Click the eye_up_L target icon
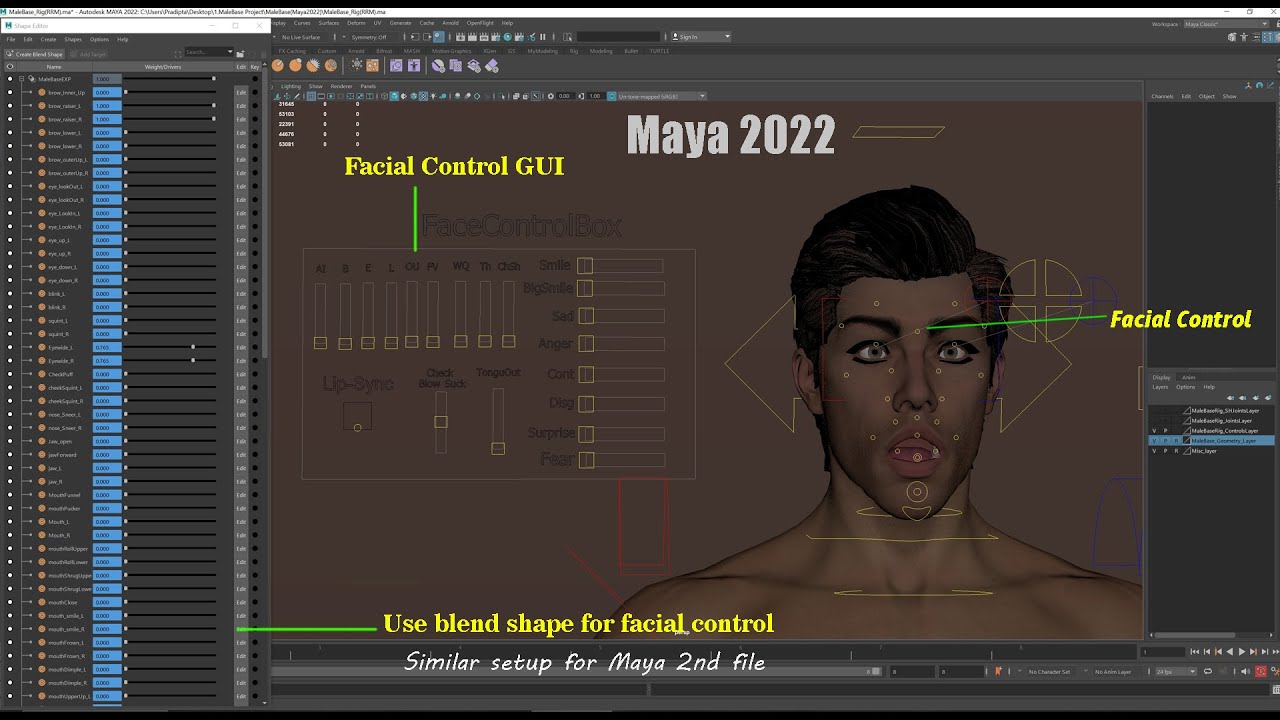The width and height of the screenshot is (1280, 720). [x=42, y=240]
